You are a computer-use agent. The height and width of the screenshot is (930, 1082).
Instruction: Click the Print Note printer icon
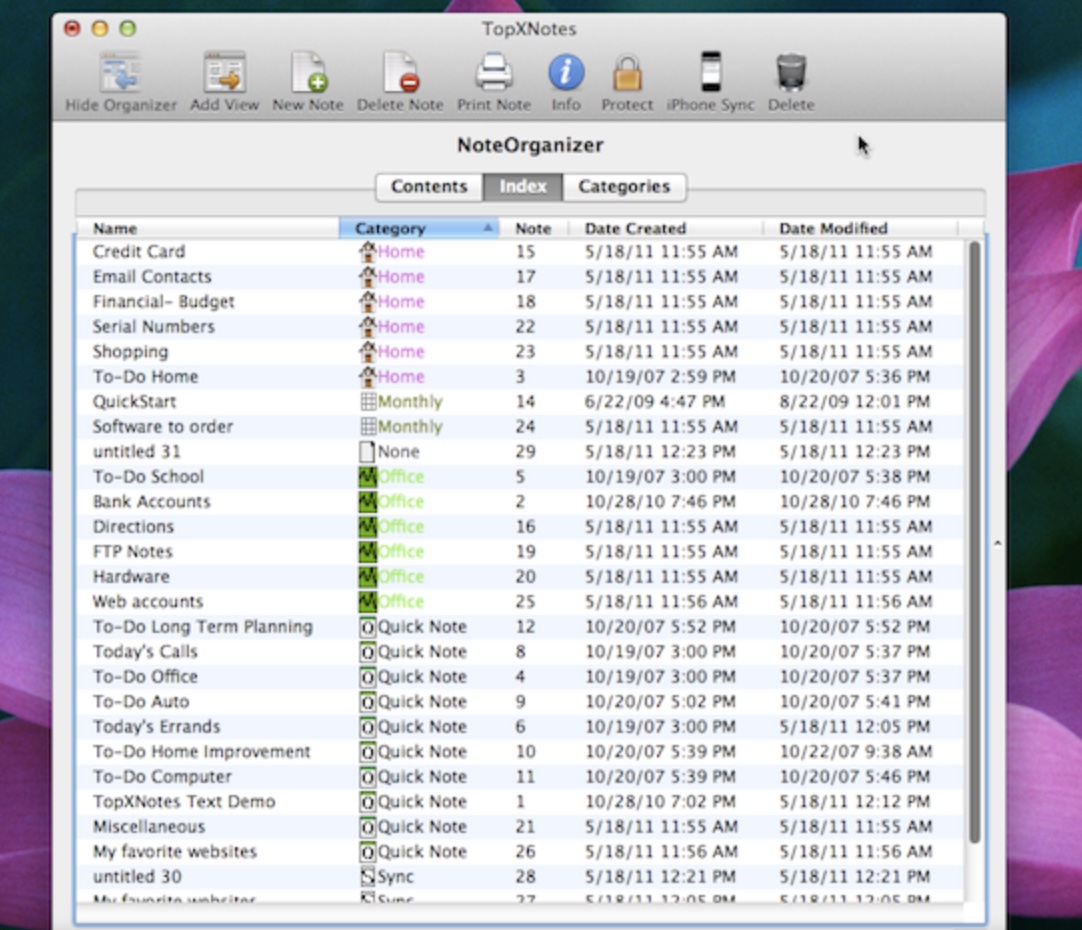click(x=494, y=74)
